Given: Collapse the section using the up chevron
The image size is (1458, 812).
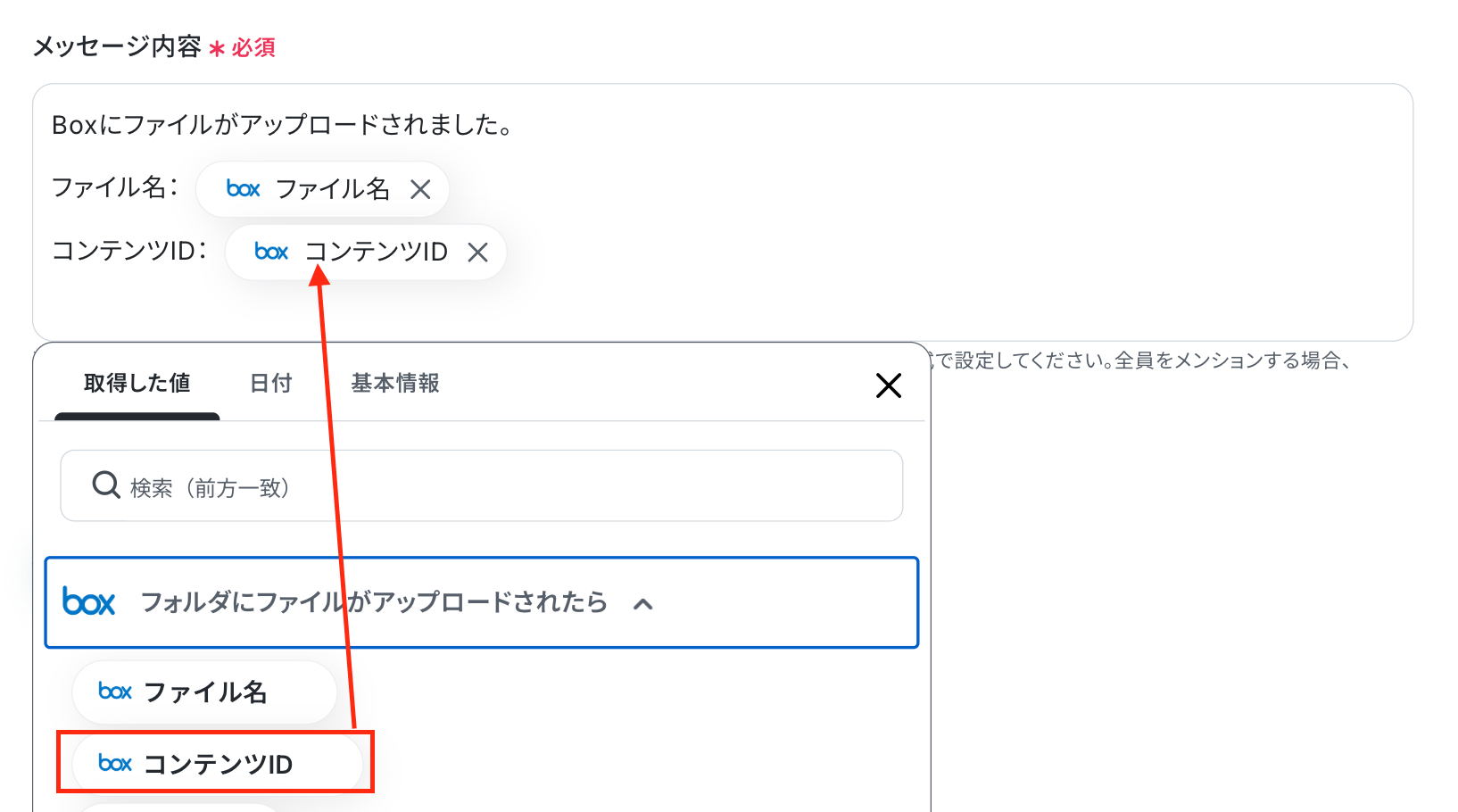Looking at the screenshot, I should tap(642, 604).
